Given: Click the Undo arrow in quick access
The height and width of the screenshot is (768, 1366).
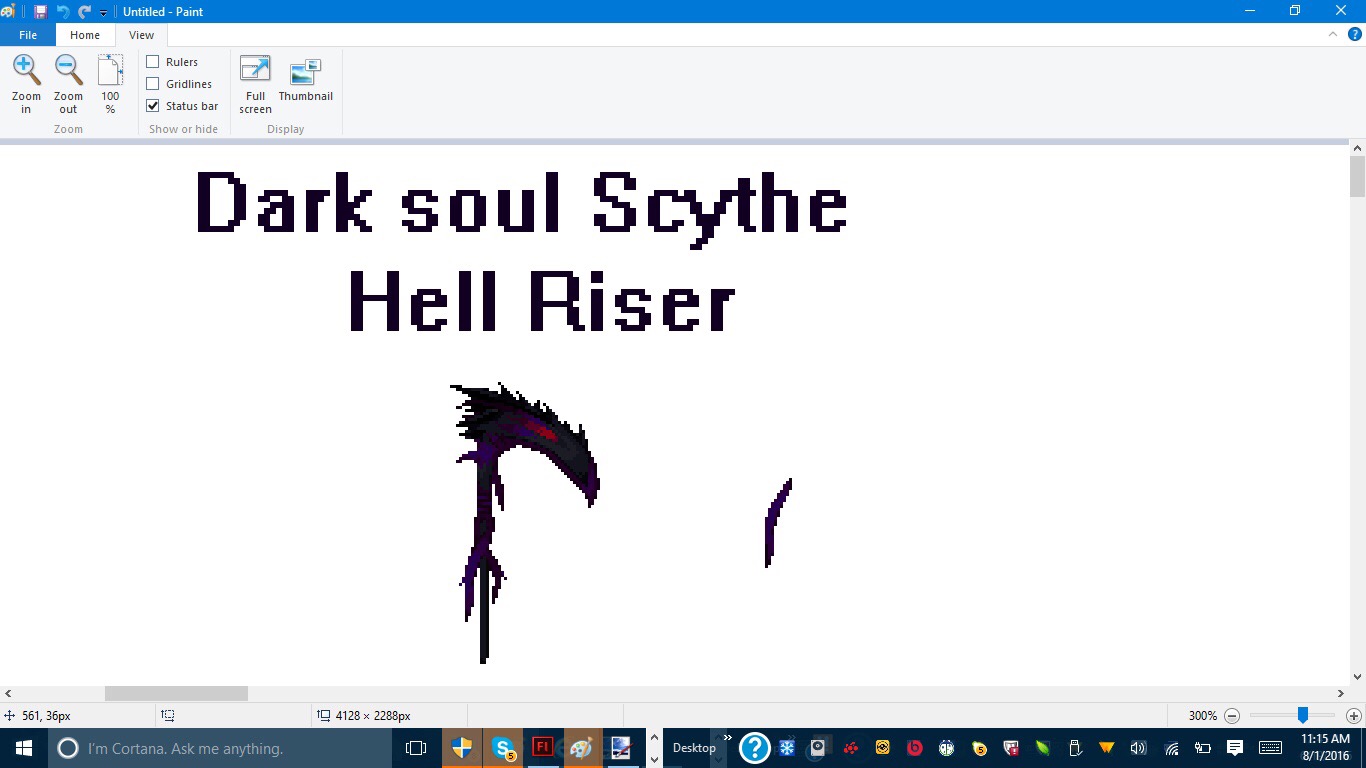Looking at the screenshot, I should [x=63, y=12].
